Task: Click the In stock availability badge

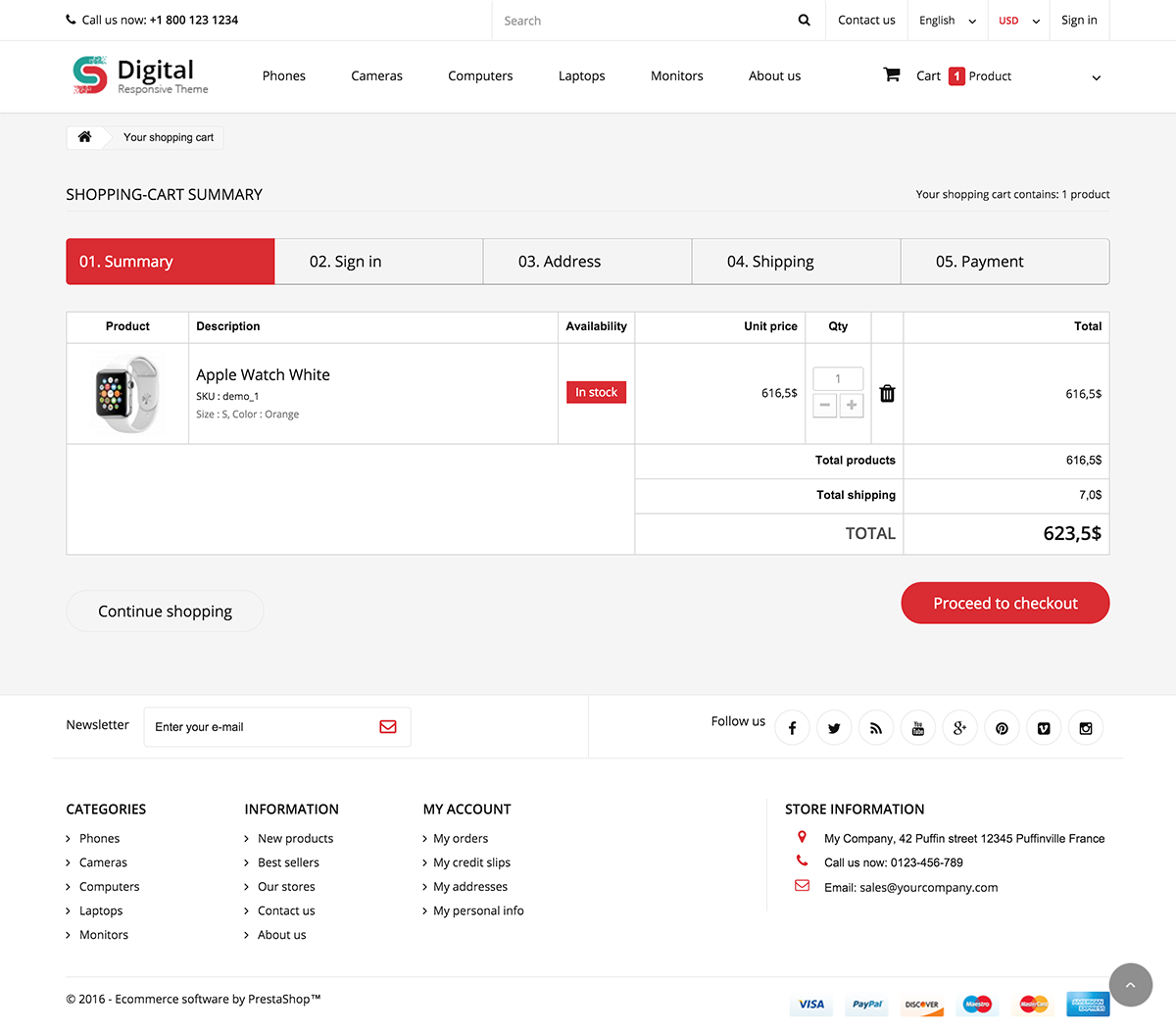Action: (x=596, y=392)
